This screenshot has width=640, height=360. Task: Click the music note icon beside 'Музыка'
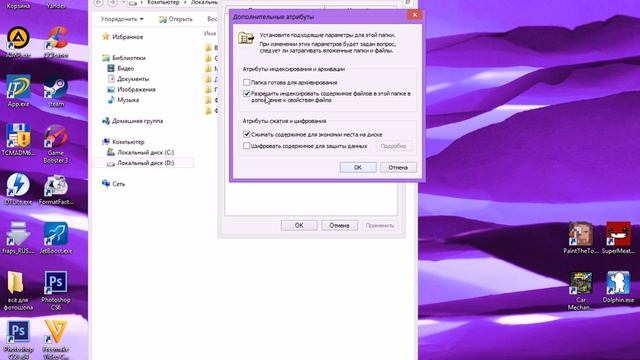[111, 100]
